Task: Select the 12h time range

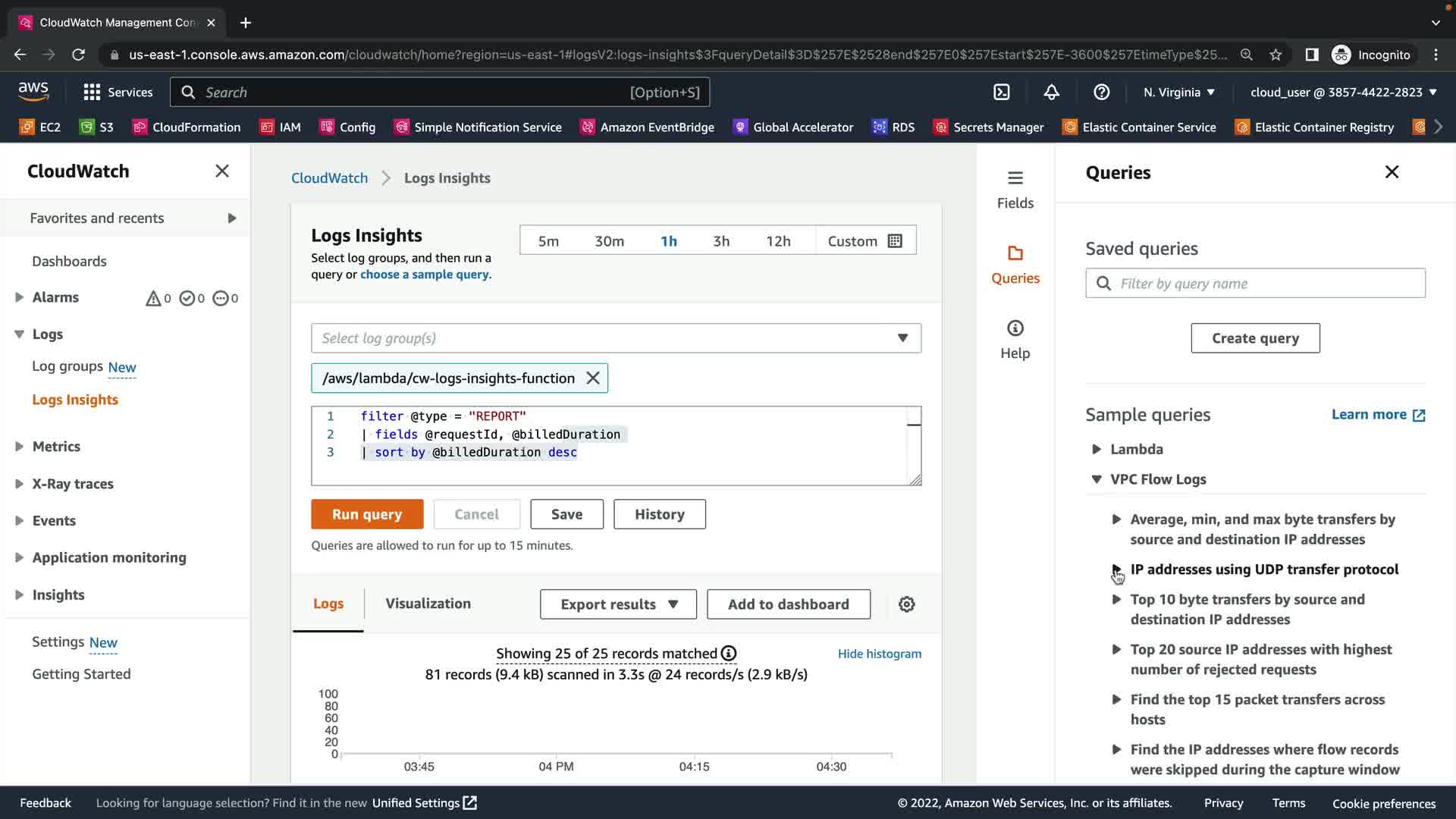Action: point(778,241)
